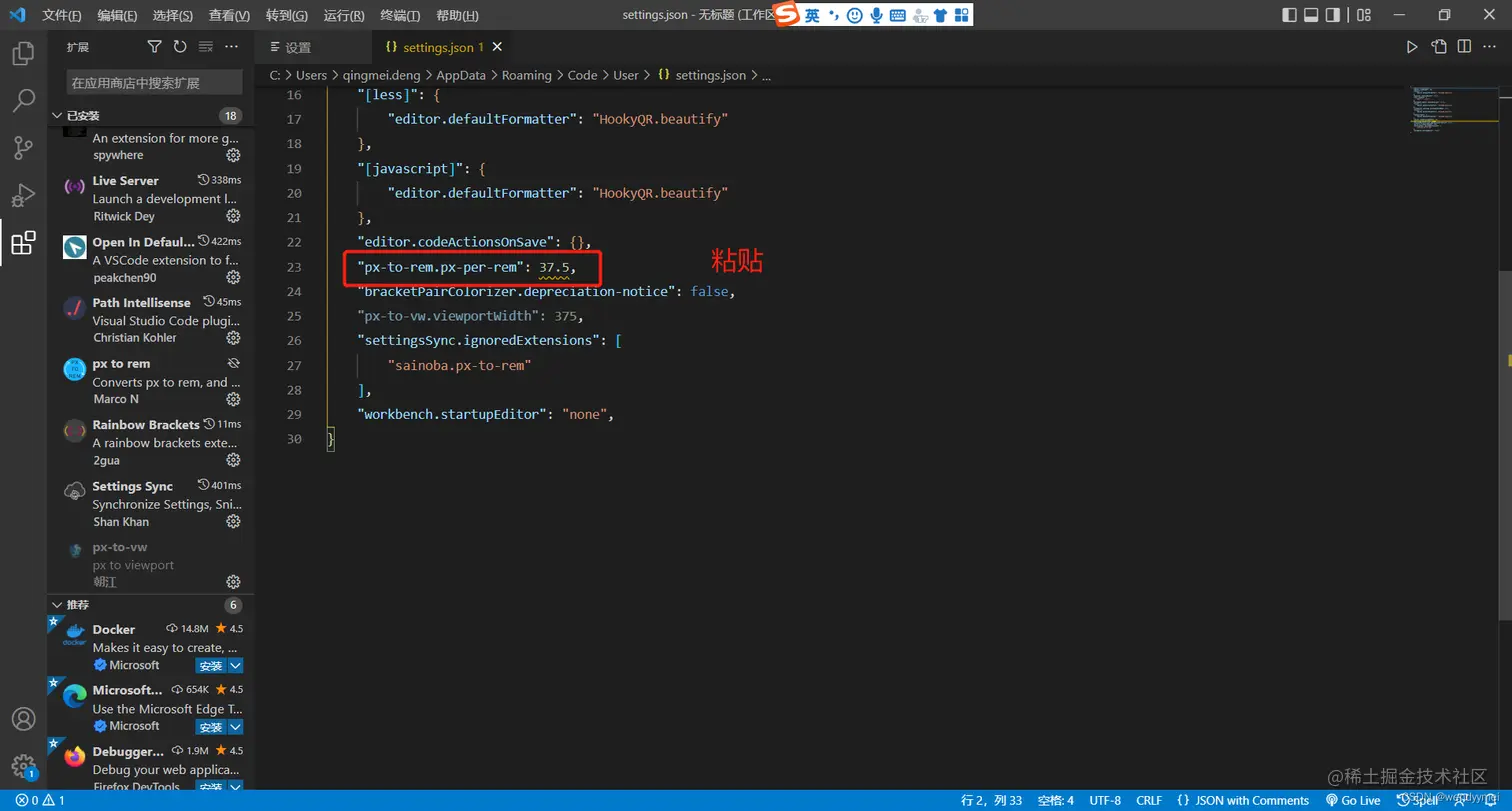This screenshot has width=1512, height=811.
Task: Refresh the extensions list
Action: tap(180, 47)
